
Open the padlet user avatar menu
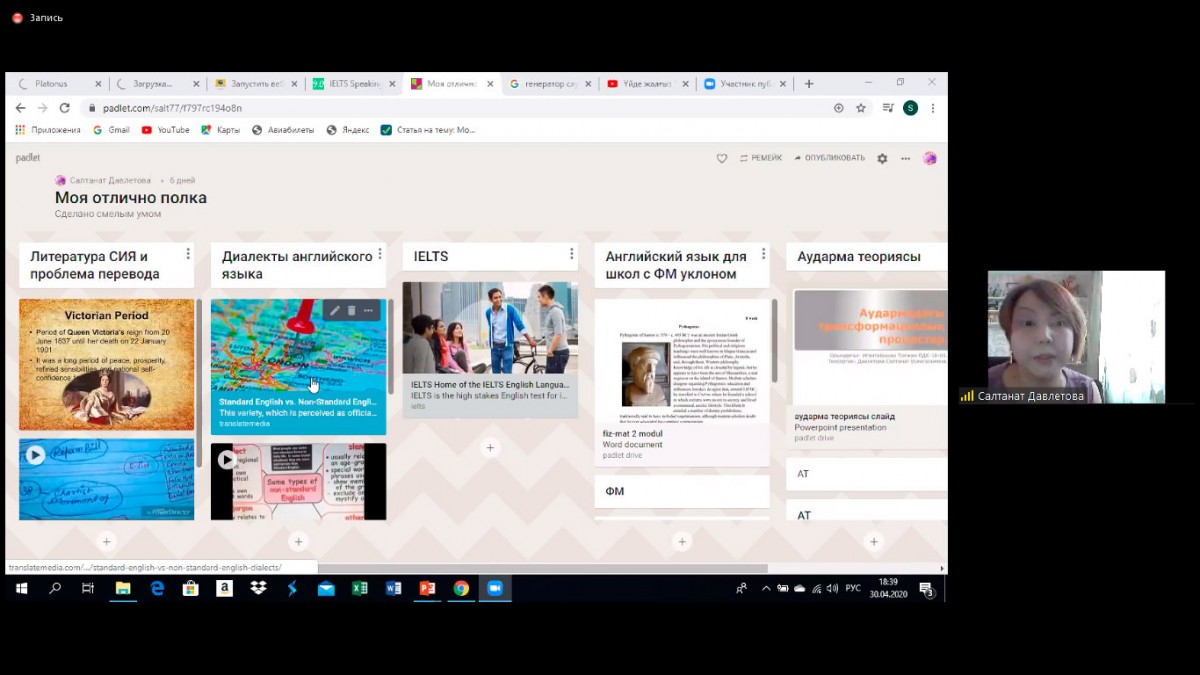point(930,158)
